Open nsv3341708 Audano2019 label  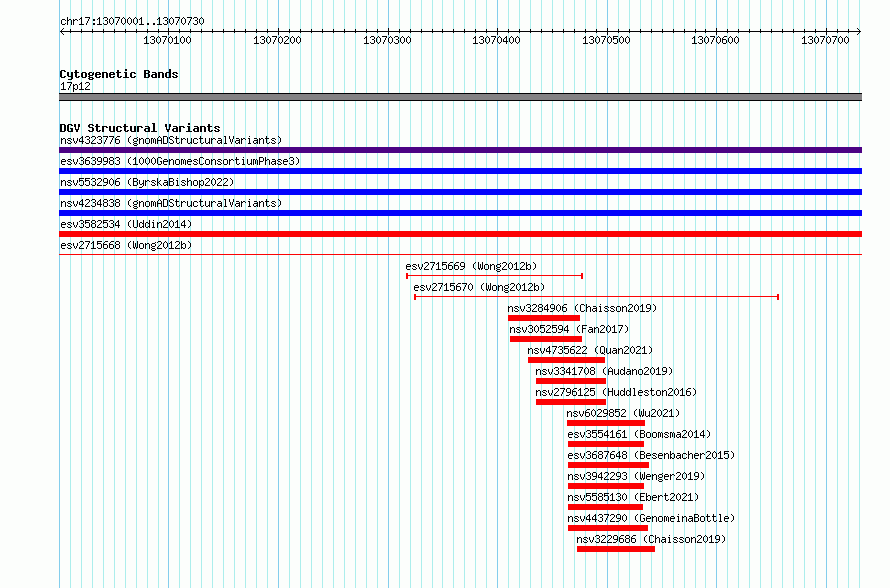coord(604,371)
